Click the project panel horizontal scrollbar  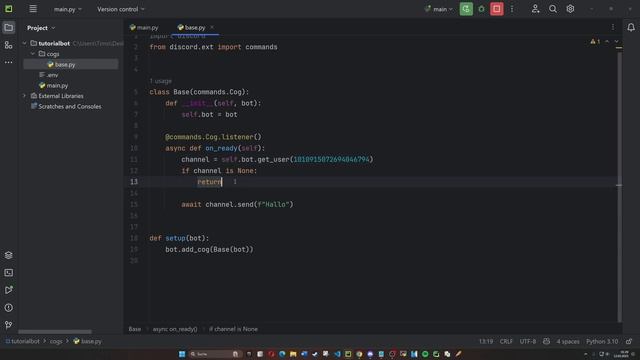[55, 331]
